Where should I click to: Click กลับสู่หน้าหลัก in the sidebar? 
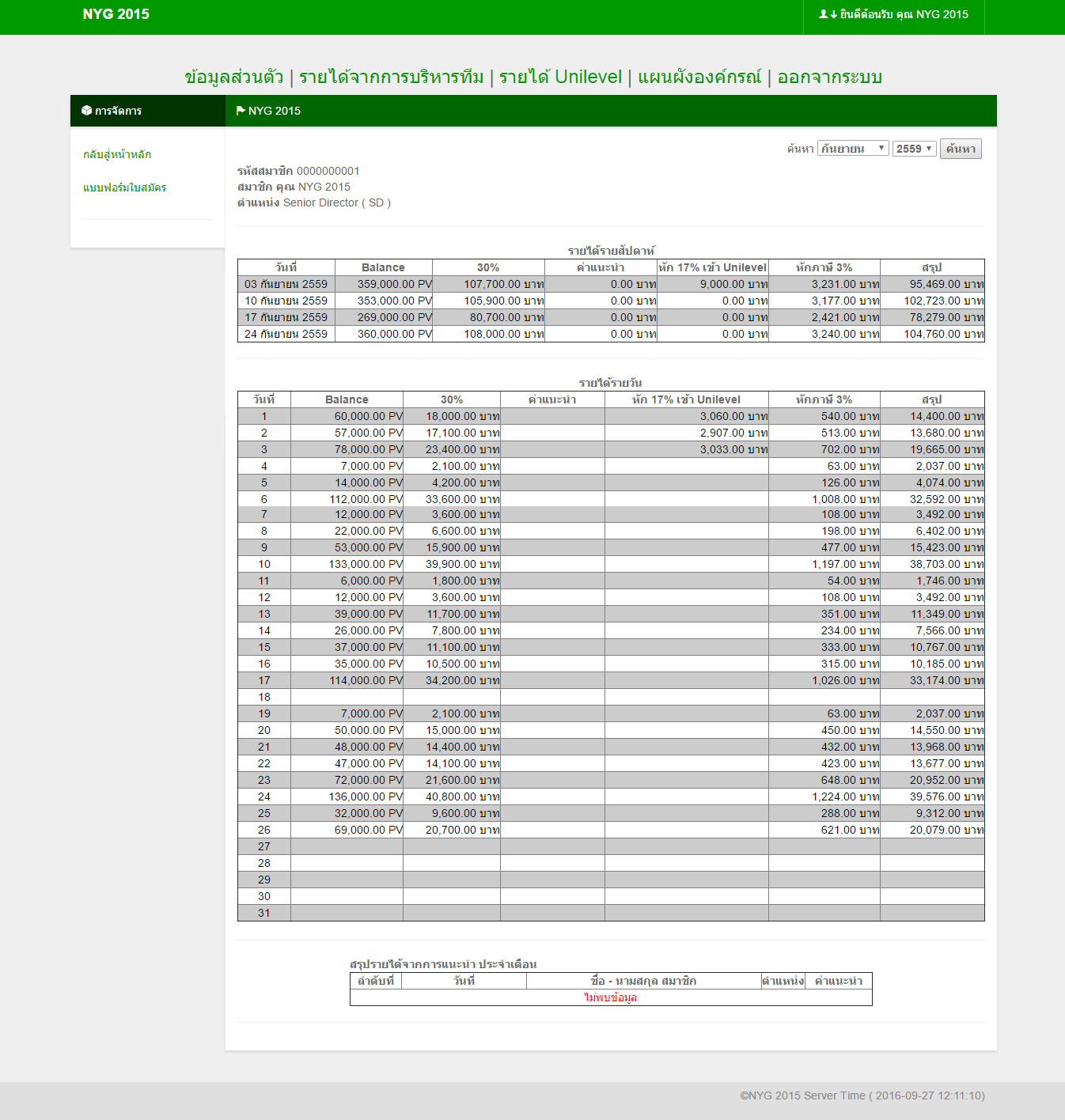(117, 154)
